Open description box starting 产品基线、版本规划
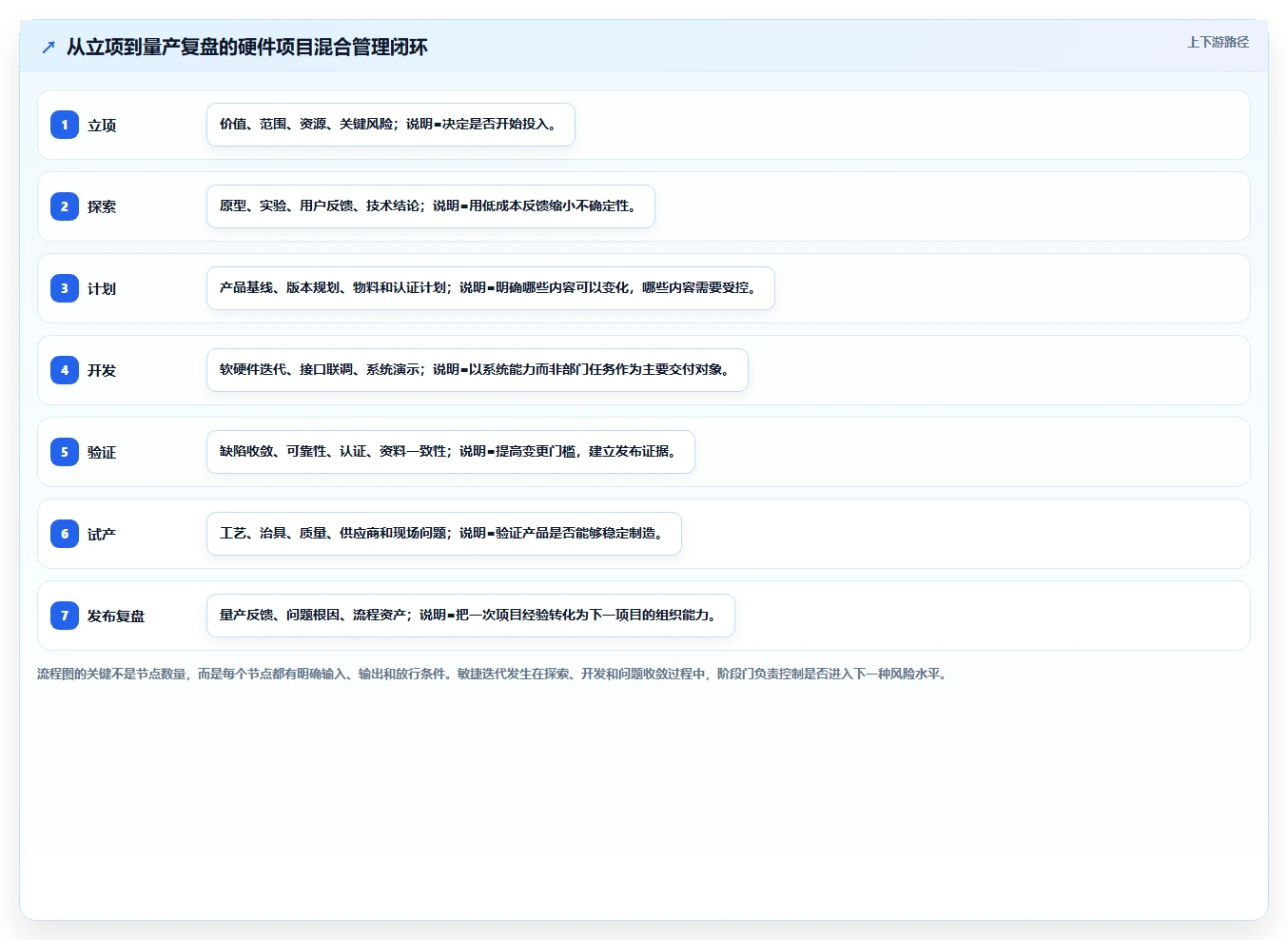The width and height of the screenshot is (1288, 940). click(x=491, y=288)
